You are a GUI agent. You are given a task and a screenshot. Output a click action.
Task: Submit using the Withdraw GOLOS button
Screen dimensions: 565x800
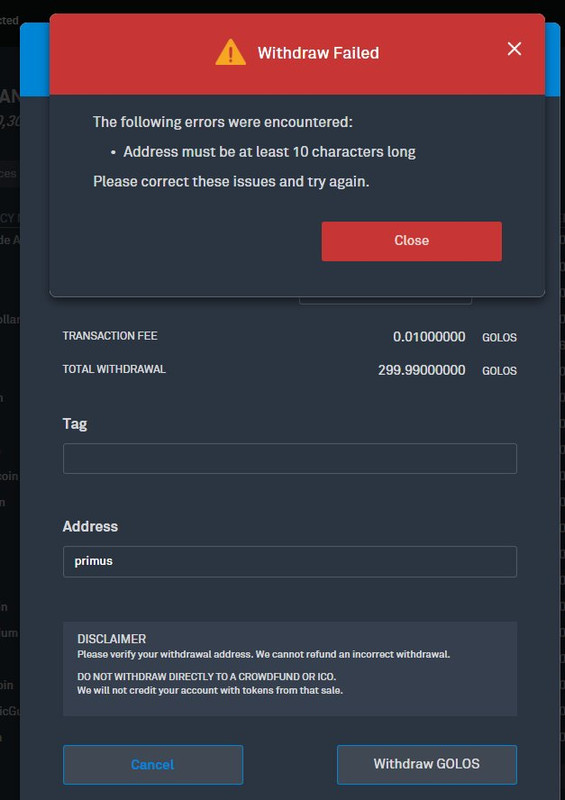pos(427,764)
